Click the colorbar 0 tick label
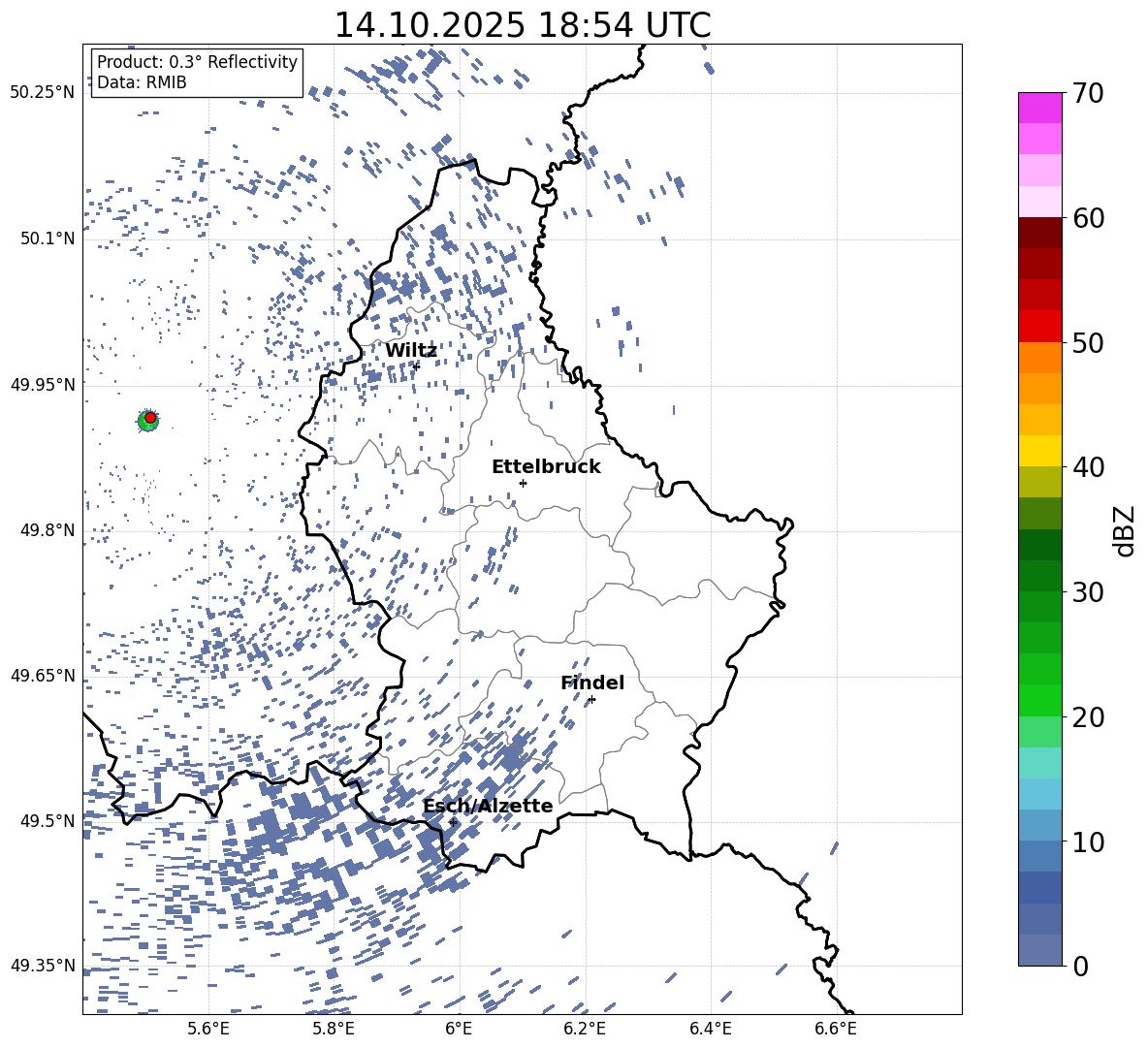 pos(1080,966)
